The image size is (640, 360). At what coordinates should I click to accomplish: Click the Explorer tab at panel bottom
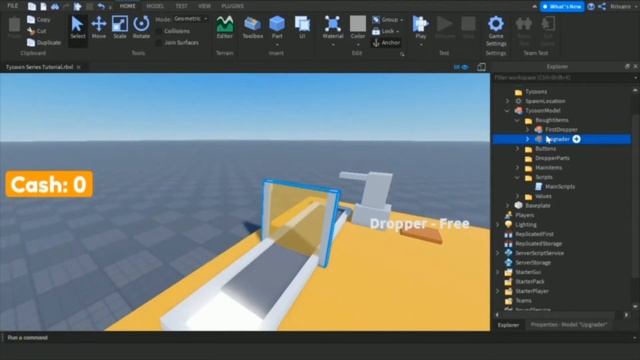[x=509, y=325]
